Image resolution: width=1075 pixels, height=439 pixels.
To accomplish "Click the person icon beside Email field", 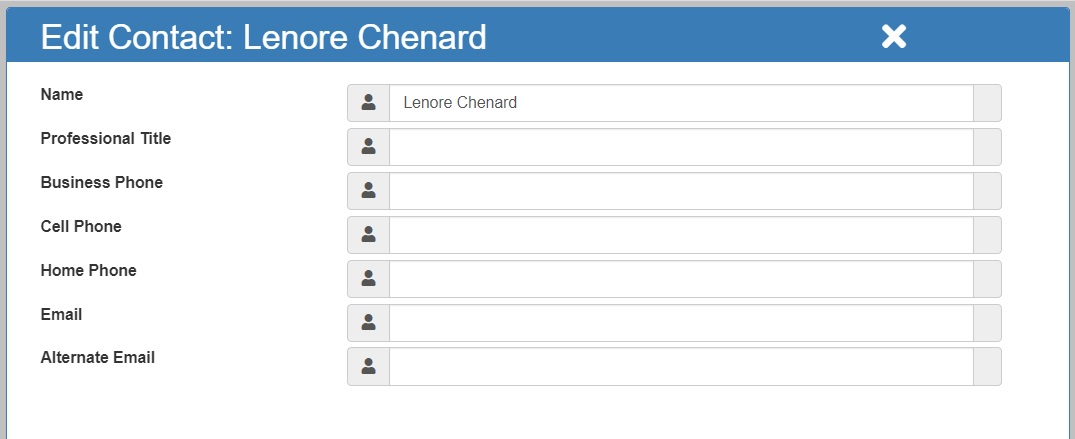I will point(369,322).
